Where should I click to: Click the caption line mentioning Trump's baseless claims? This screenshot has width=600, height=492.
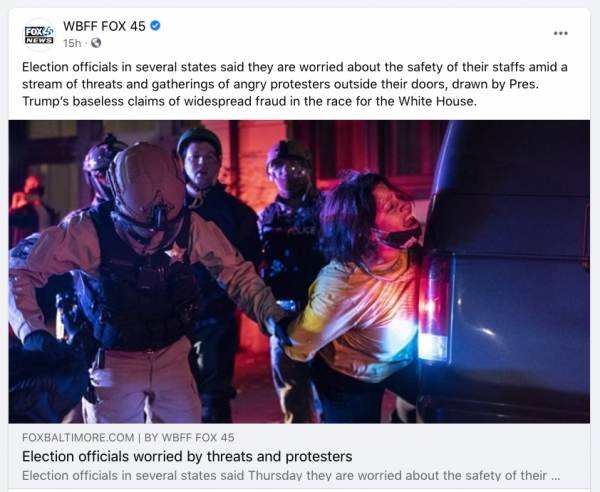click(x=249, y=101)
